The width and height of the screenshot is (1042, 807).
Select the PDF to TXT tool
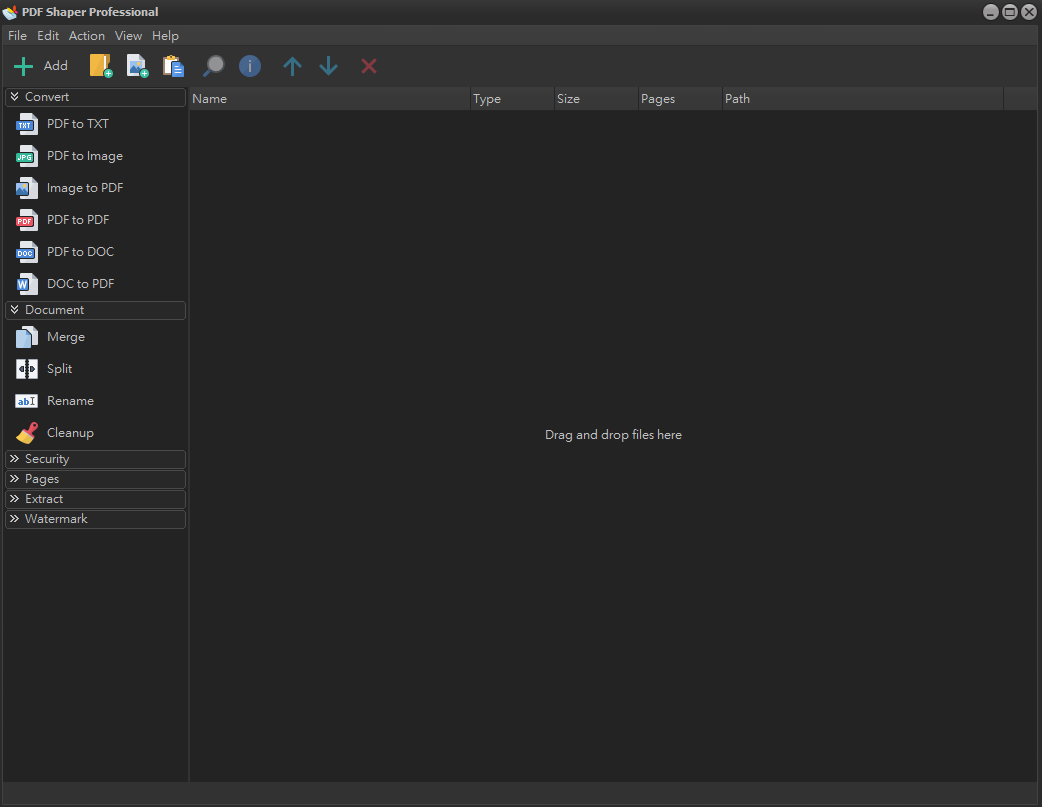[x=77, y=124]
